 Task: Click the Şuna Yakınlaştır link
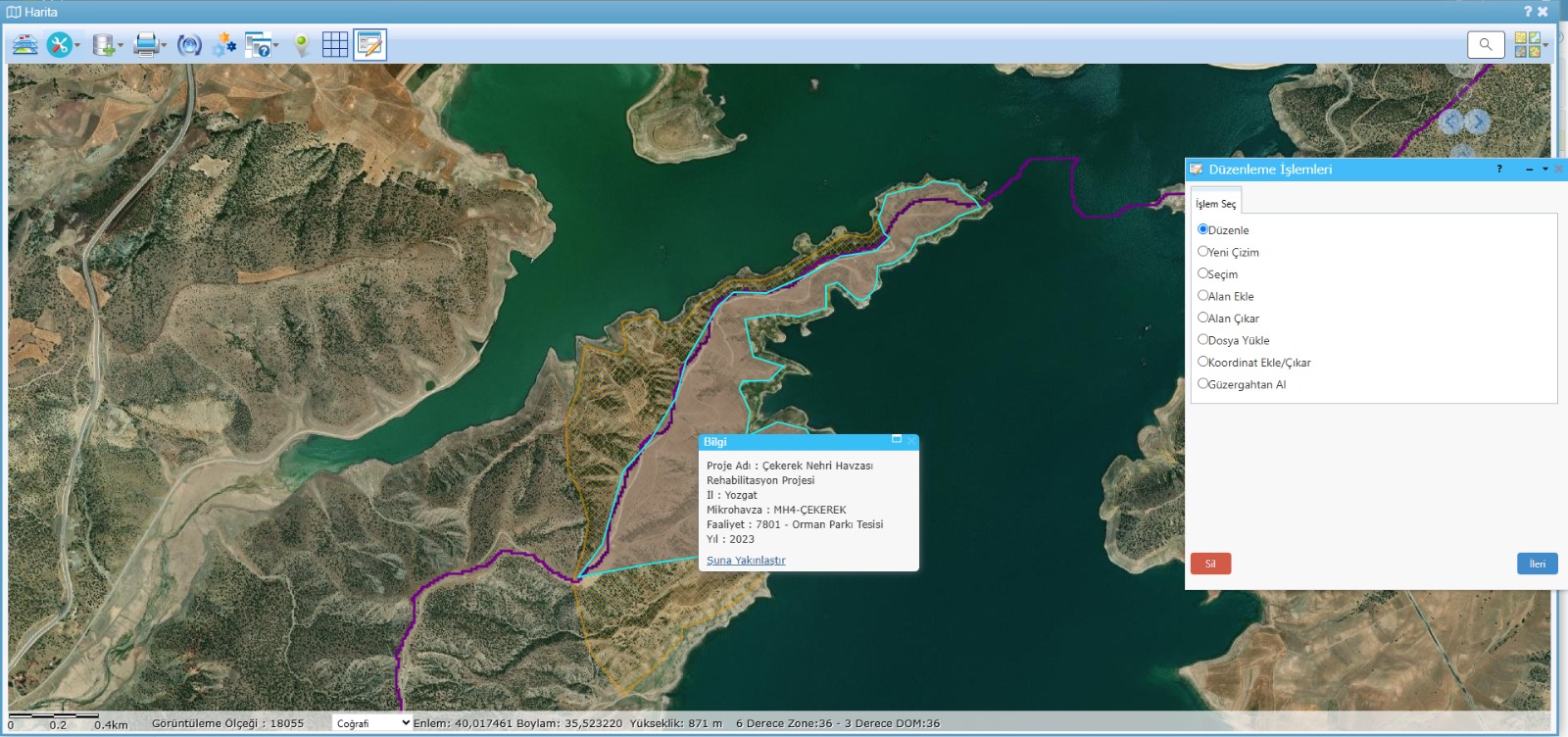(x=746, y=561)
